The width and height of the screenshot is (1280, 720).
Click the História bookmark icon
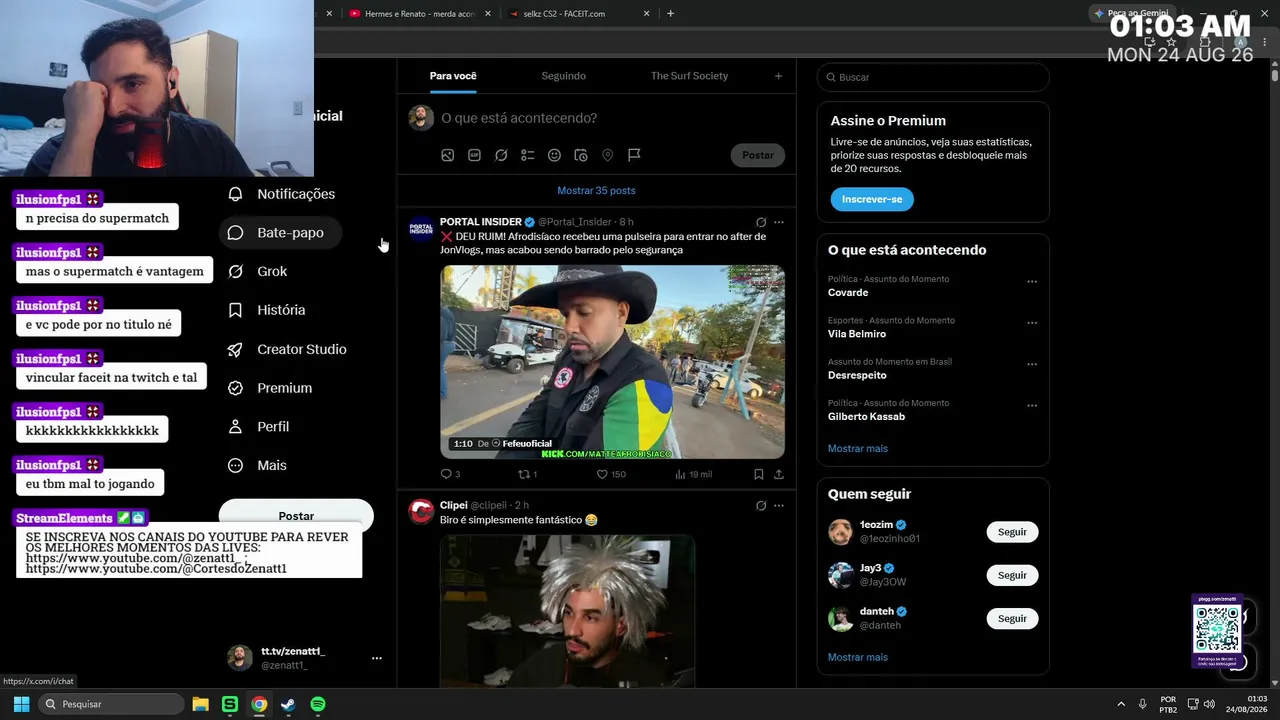tap(235, 310)
